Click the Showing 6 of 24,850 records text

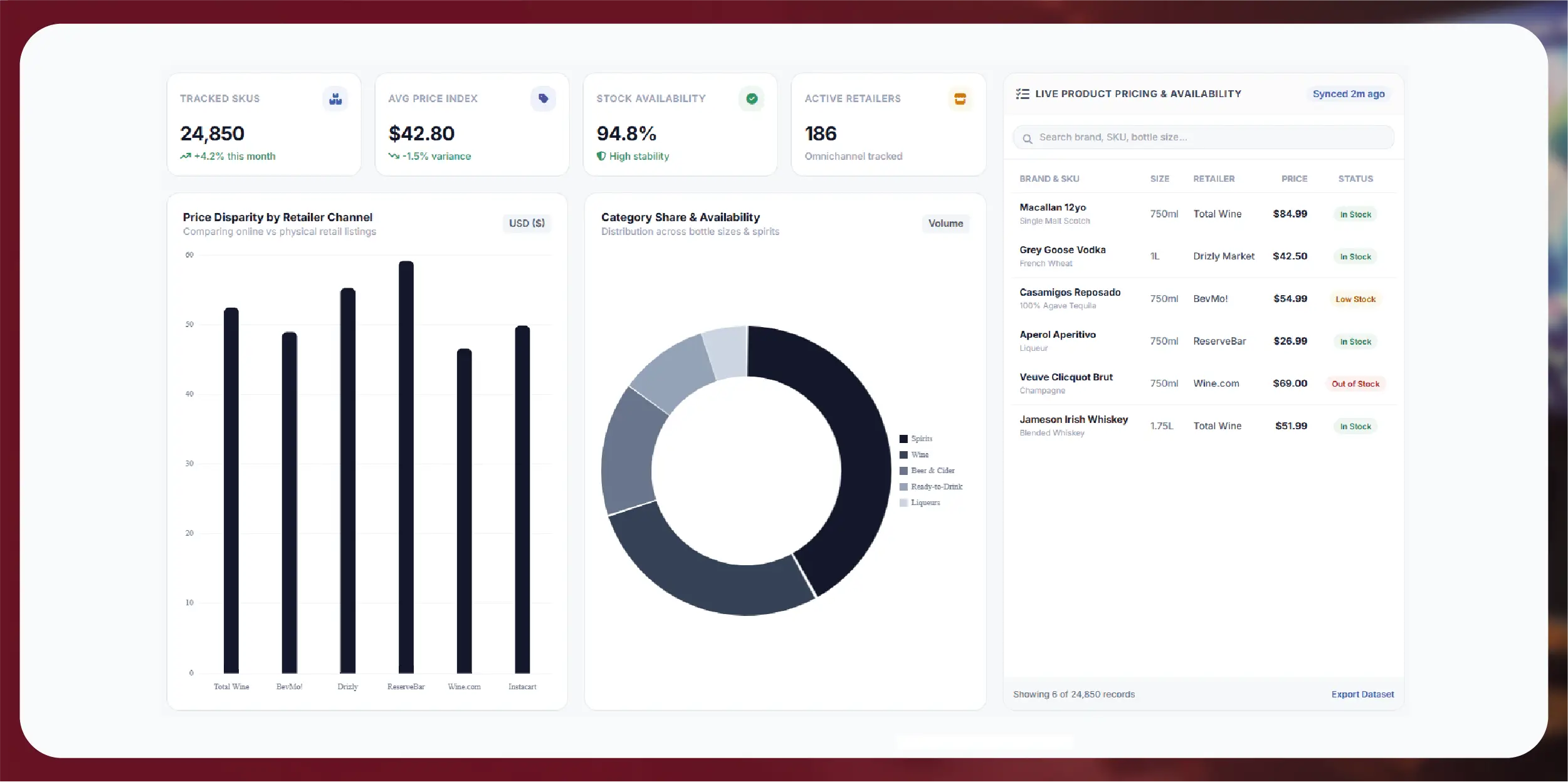point(1074,694)
